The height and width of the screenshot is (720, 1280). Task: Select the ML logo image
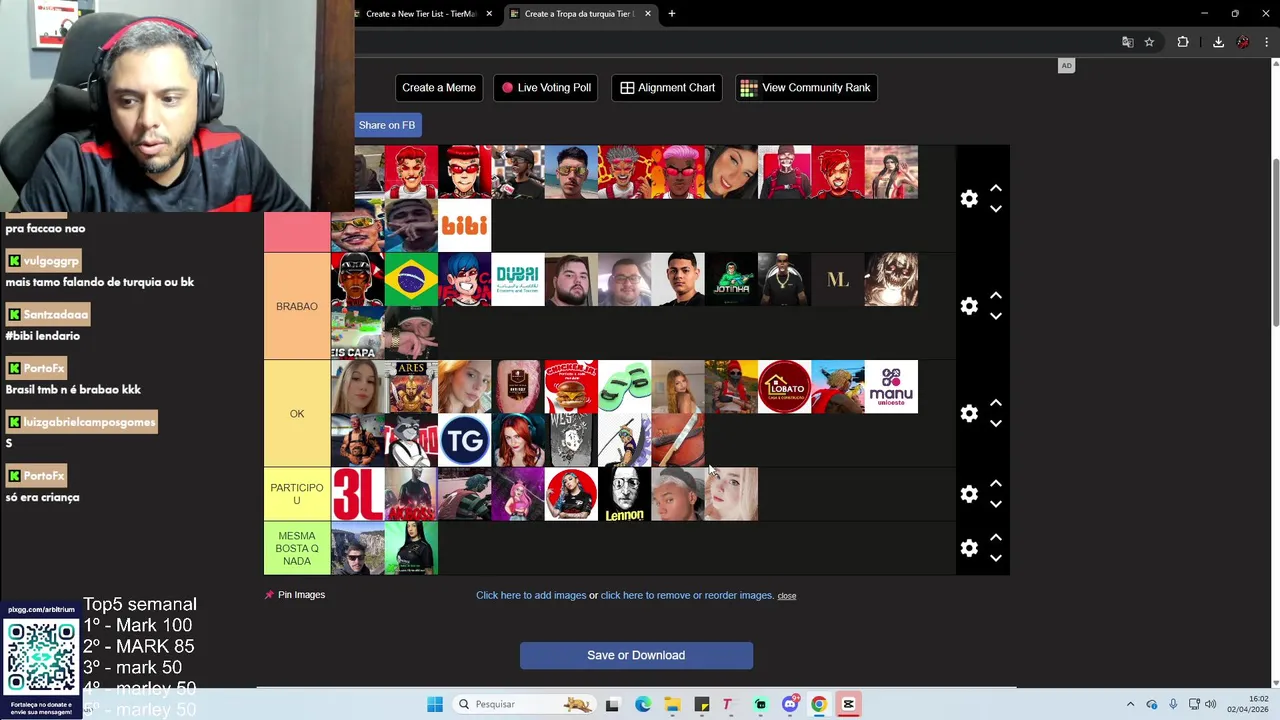pyautogui.click(x=838, y=279)
